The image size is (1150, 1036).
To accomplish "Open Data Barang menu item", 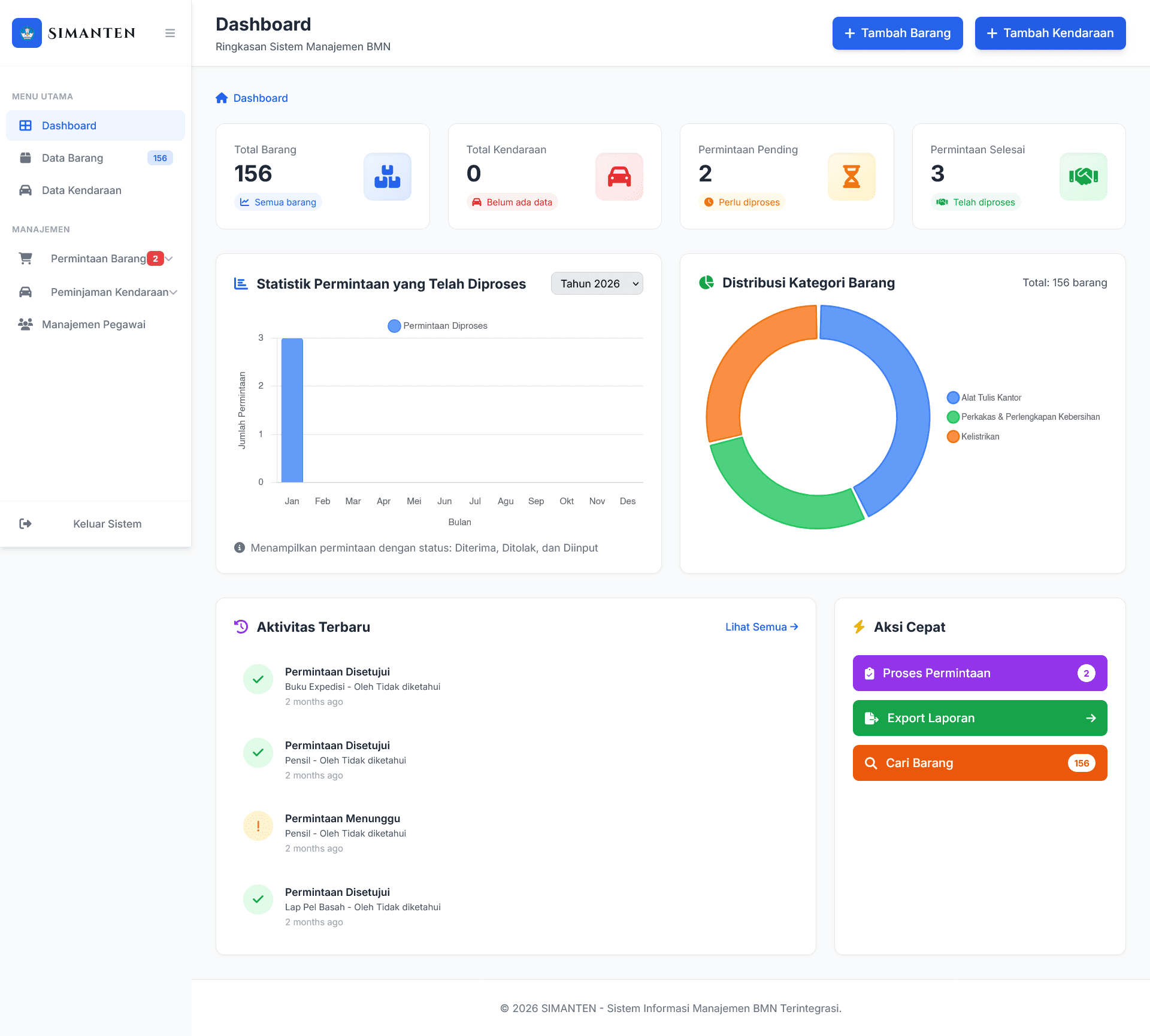I will click(x=72, y=158).
